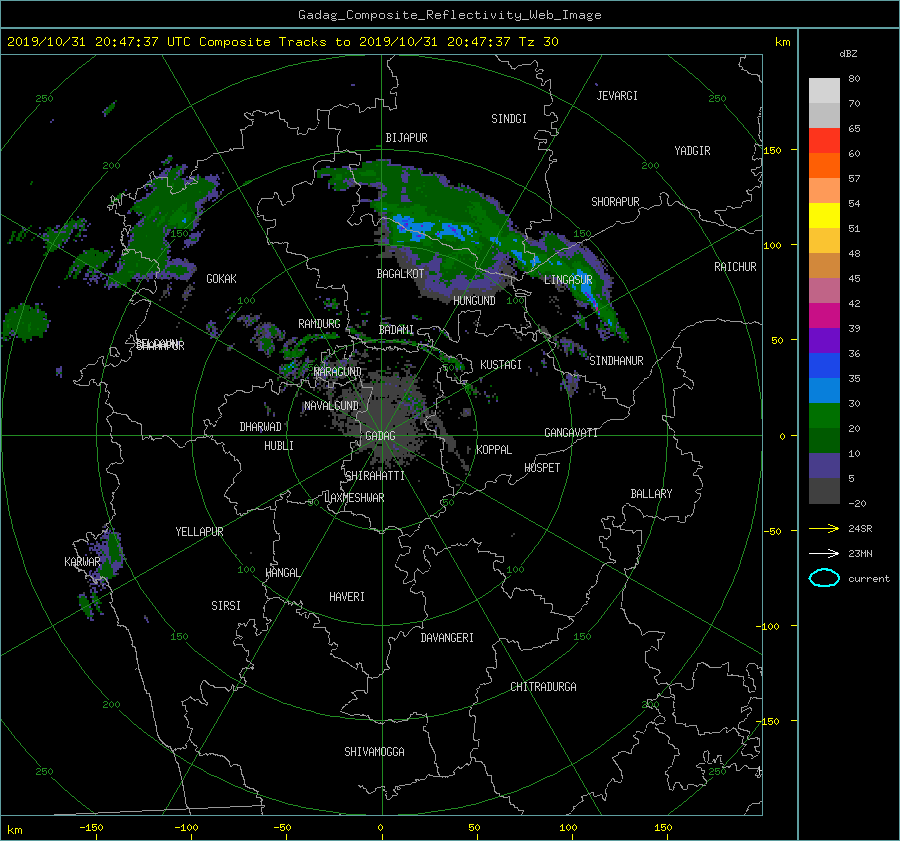
Task: Click the BIJAPUR city label
Action: pyautogui.click(x=406, y=138)
